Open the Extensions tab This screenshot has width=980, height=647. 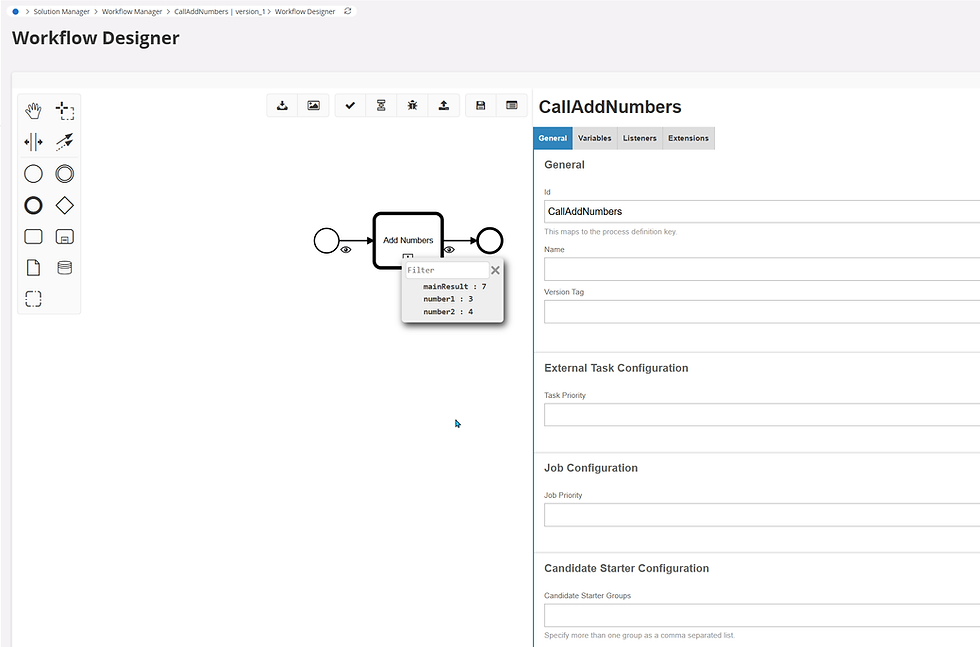coord(688,138)
